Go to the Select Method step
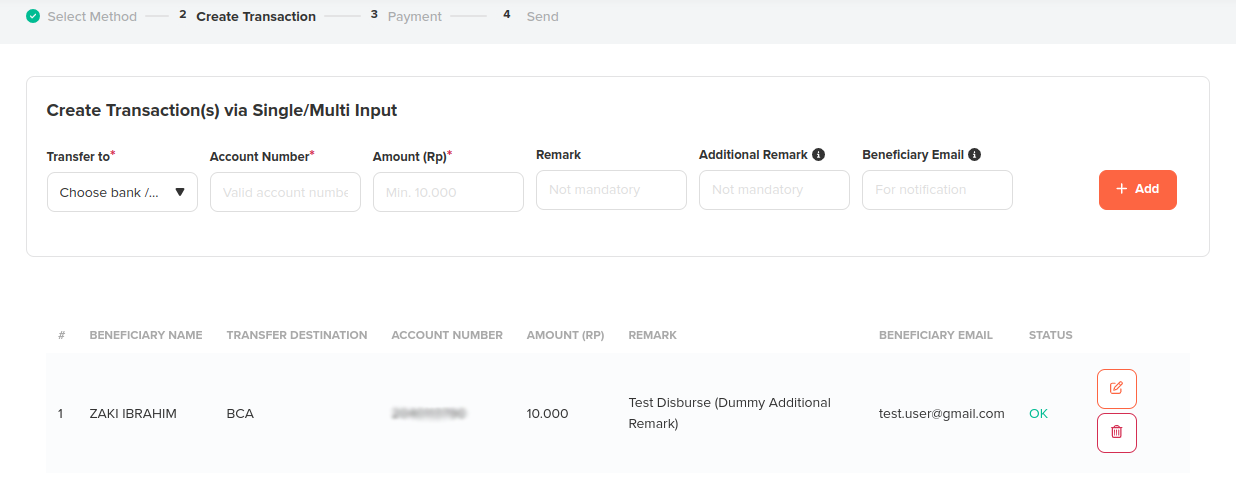1236x495 pixels. (92, 17)
